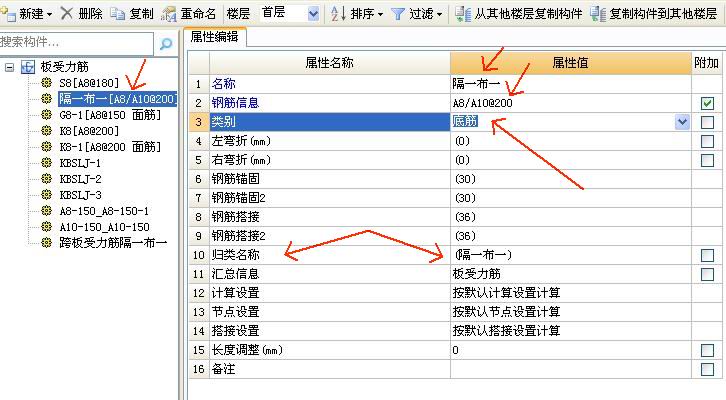Select tree item S8[A8@180]

[x=89, y=83]
